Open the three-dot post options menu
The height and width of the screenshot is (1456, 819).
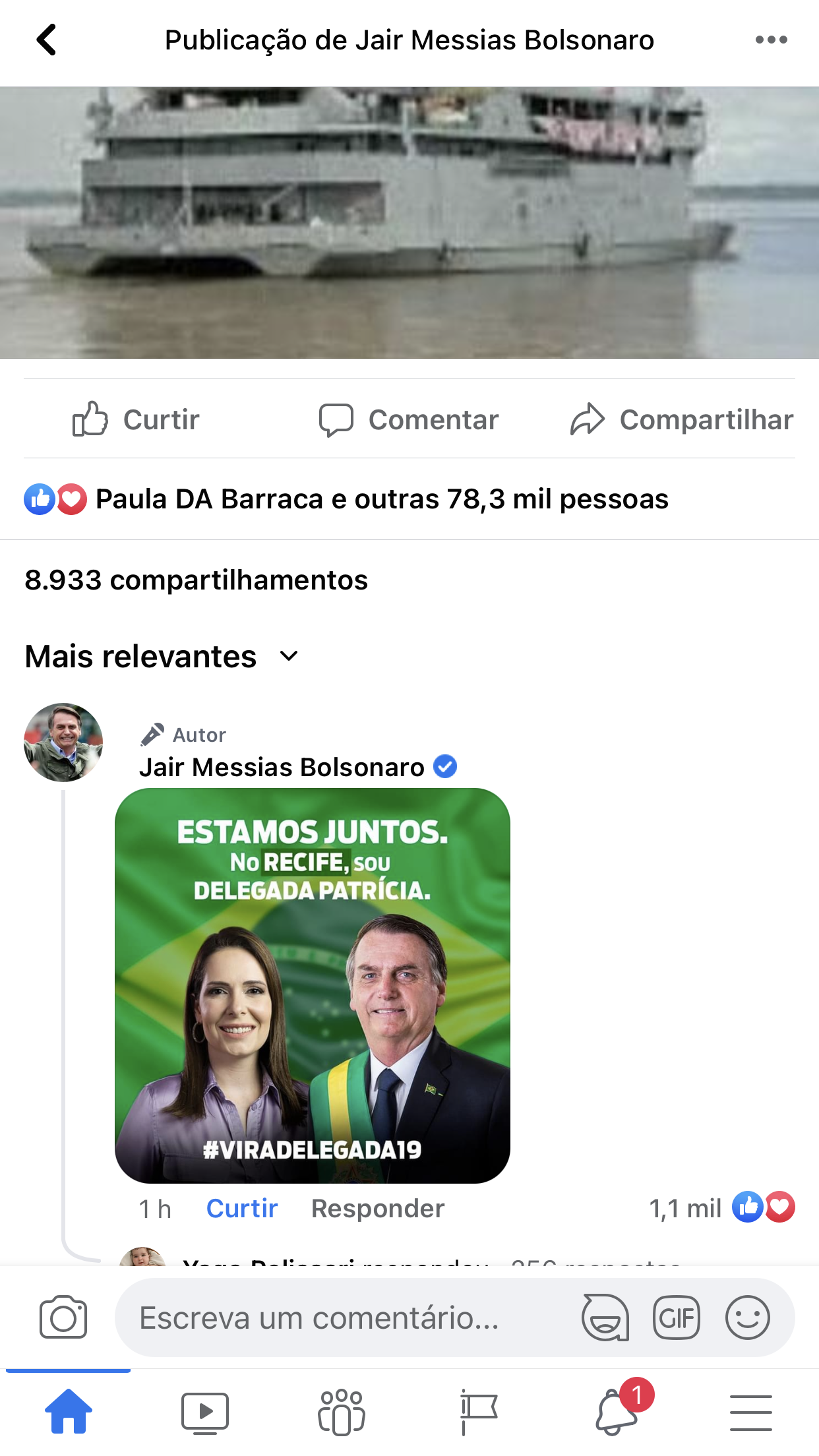click(771, 40)
